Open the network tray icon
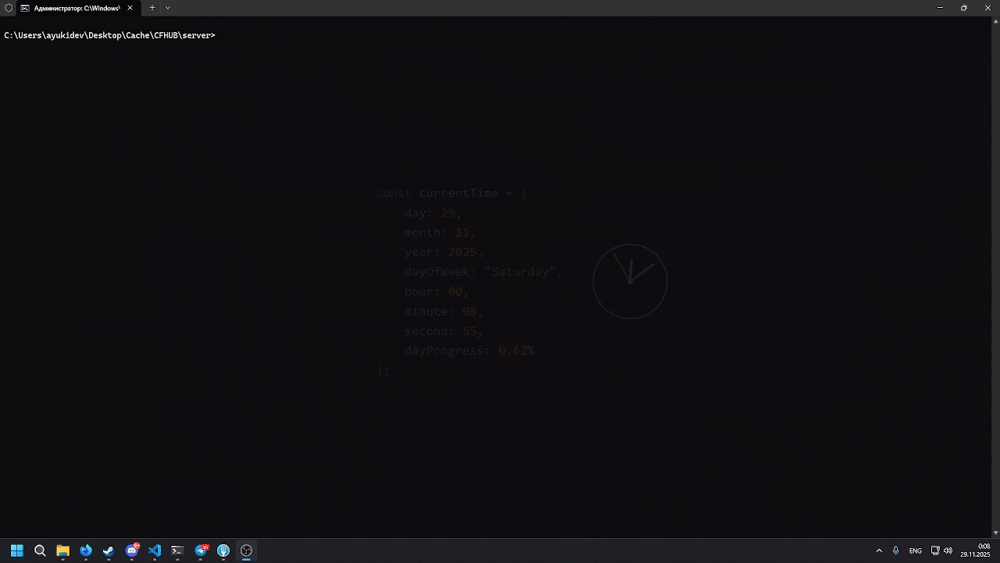The height and width of the screenshot is (563, 1000). coord(935,550)
